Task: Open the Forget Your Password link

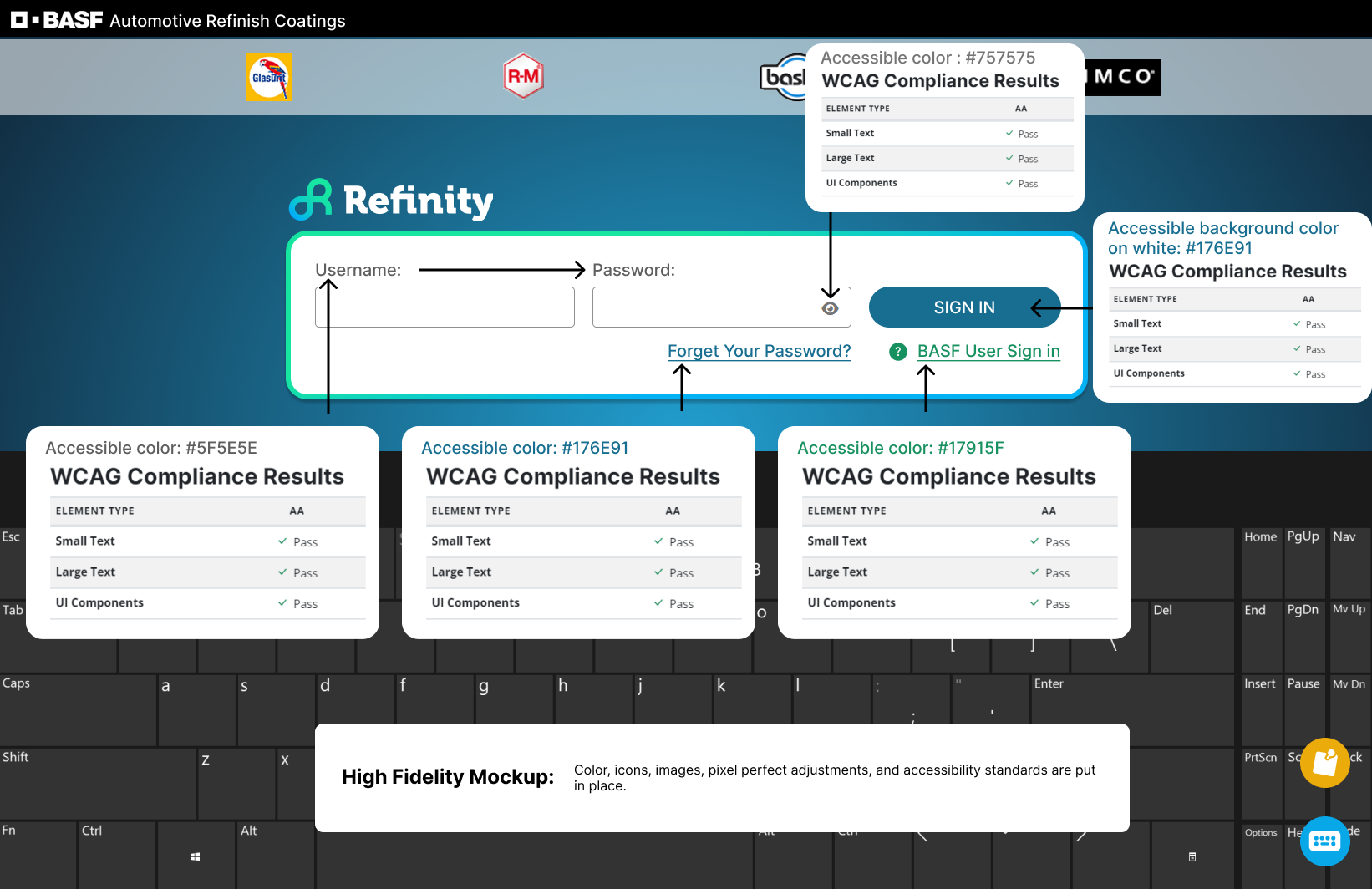Action: (760, 351)
